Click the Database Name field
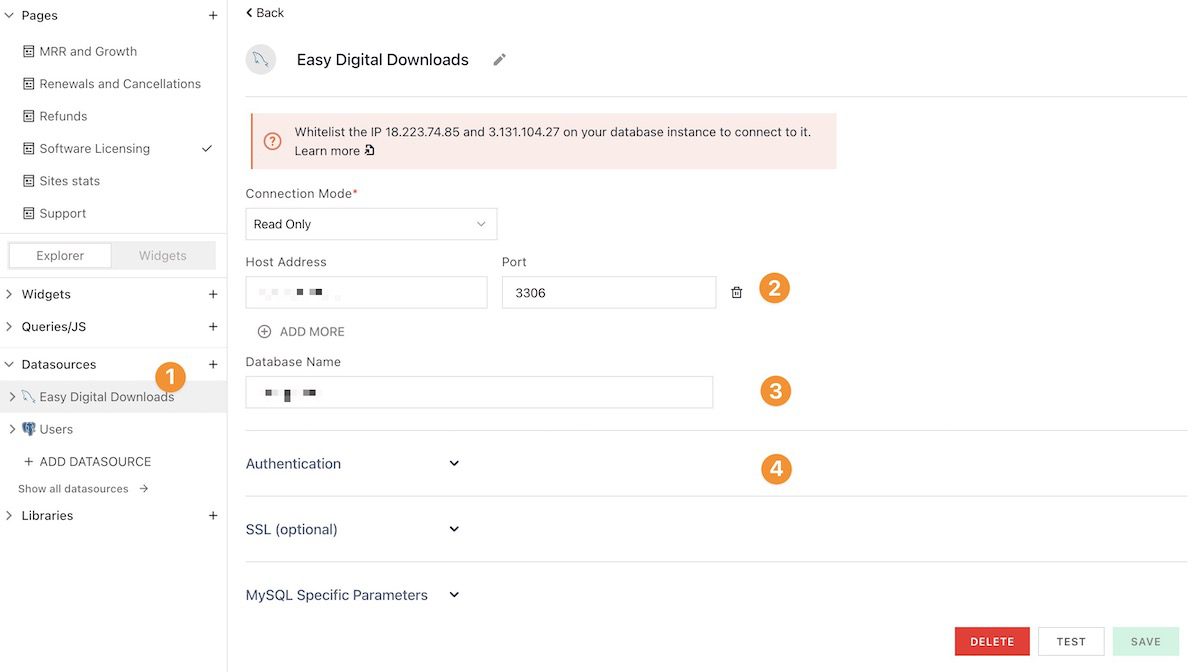This screenshot has height=672, width=1200. click(479, 392)
